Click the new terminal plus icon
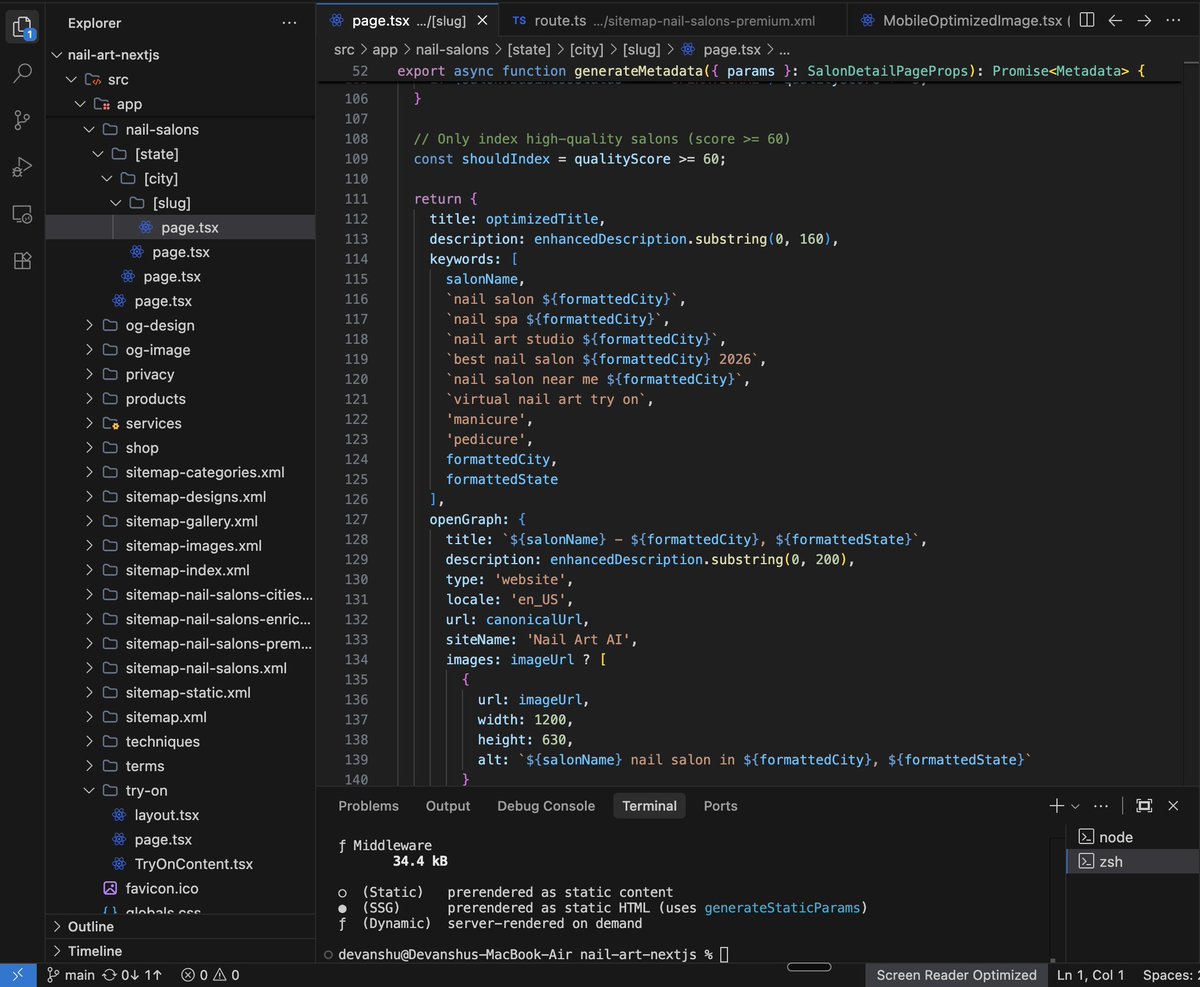This screenshot has height=987, width=1200. [1056, 805]
